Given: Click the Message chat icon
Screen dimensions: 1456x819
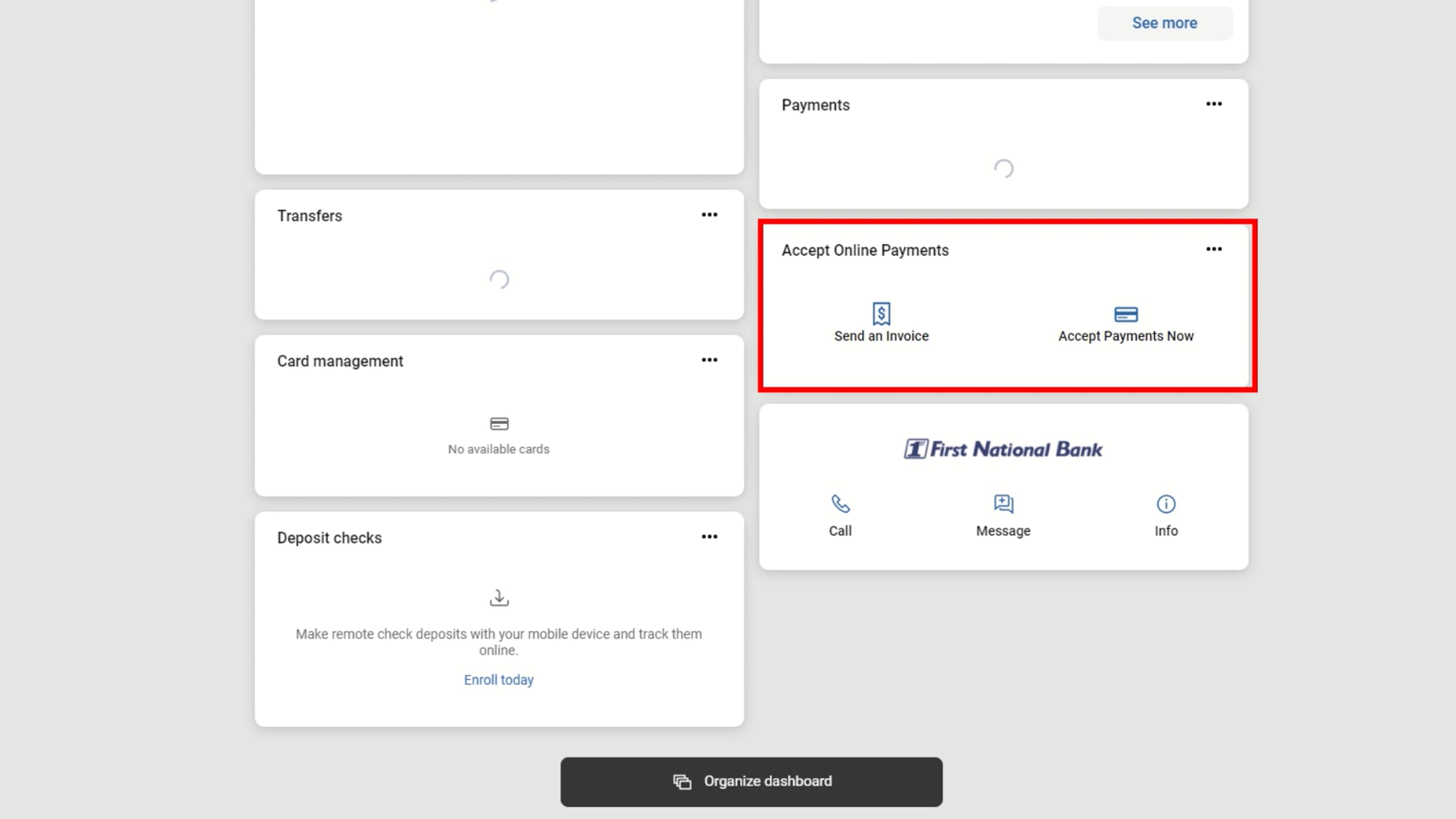Looking at the screenshot, I should point(1003,504).
